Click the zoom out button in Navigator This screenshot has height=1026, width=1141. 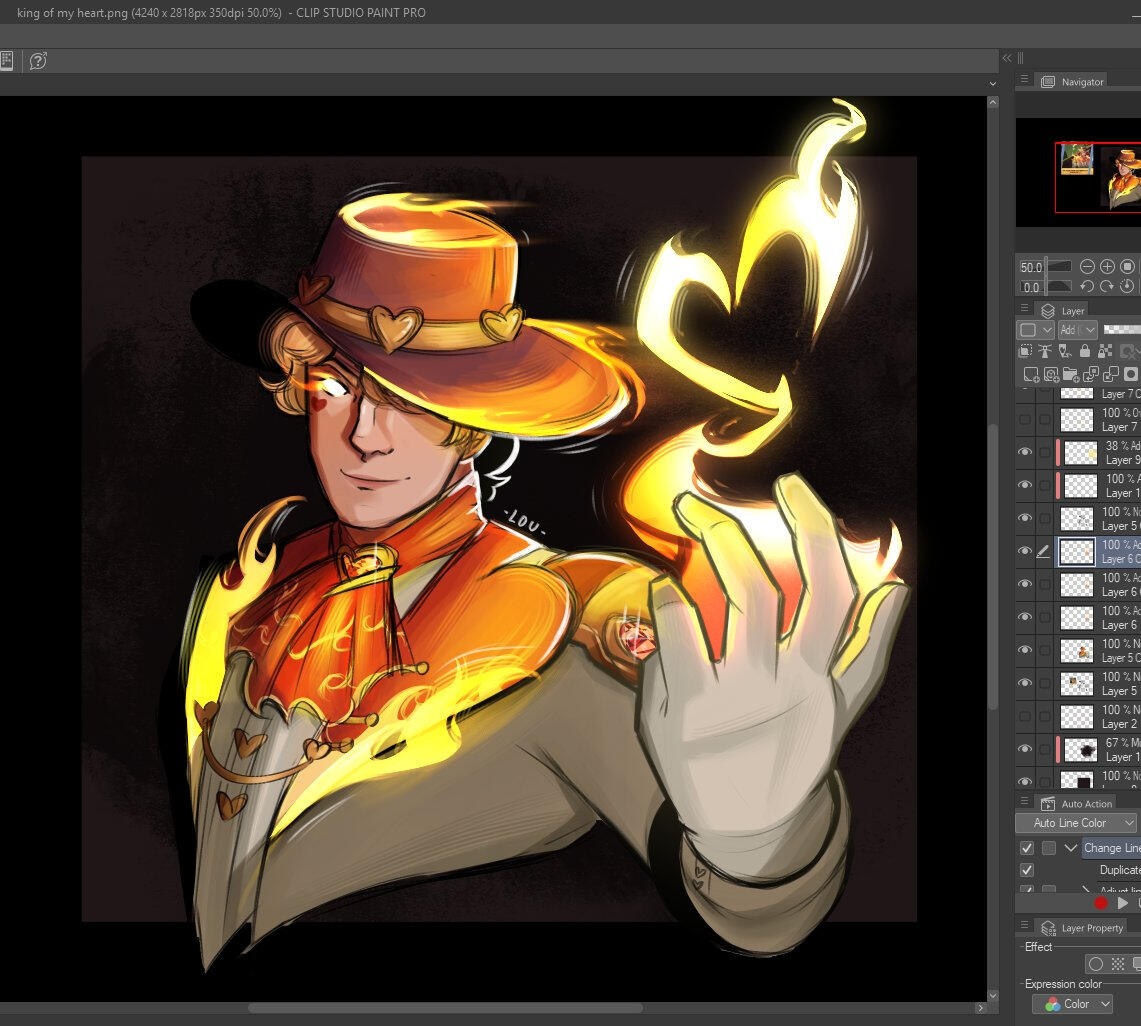click(1088, 267)
